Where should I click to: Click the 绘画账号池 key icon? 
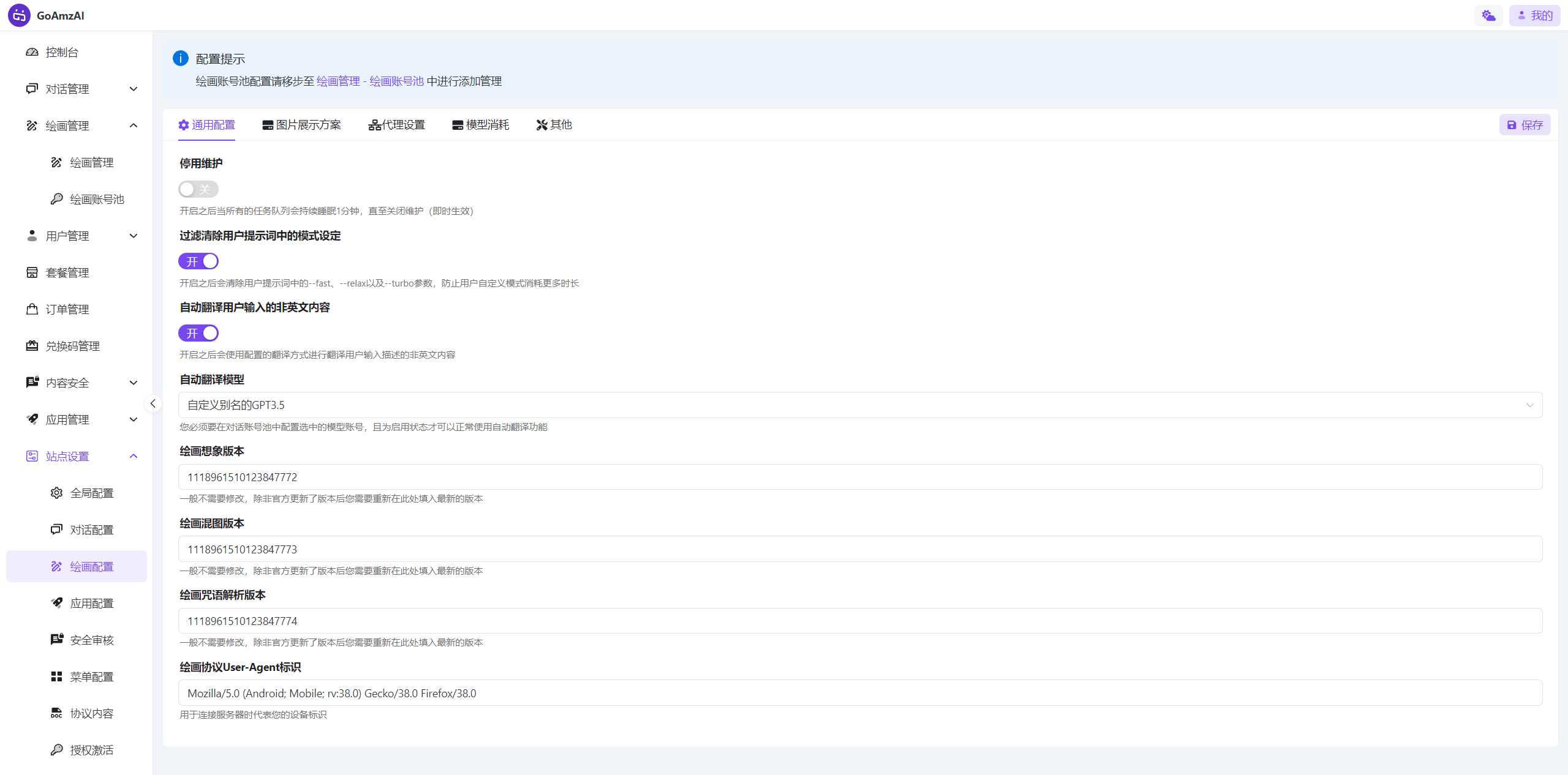point(56,199)
